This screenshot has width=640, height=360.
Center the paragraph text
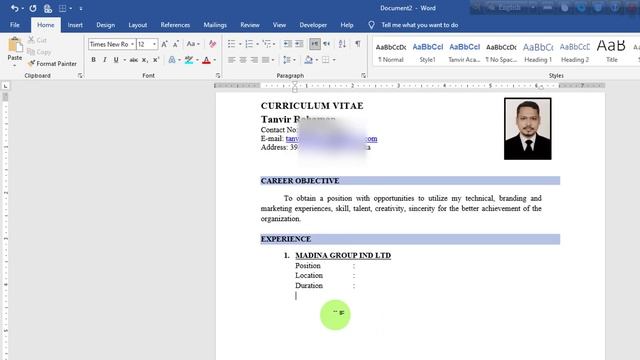click(x=243, y=60)
